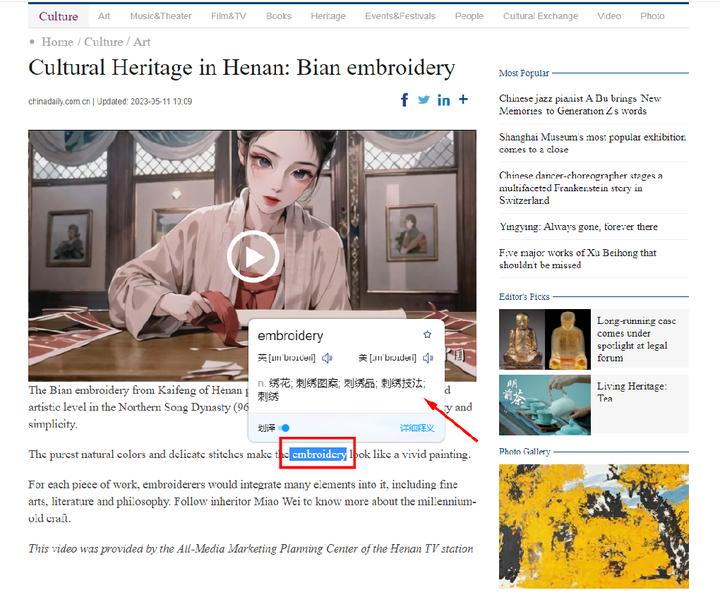View the yellow painting in Photo Gallery

[x=594, y=526]
